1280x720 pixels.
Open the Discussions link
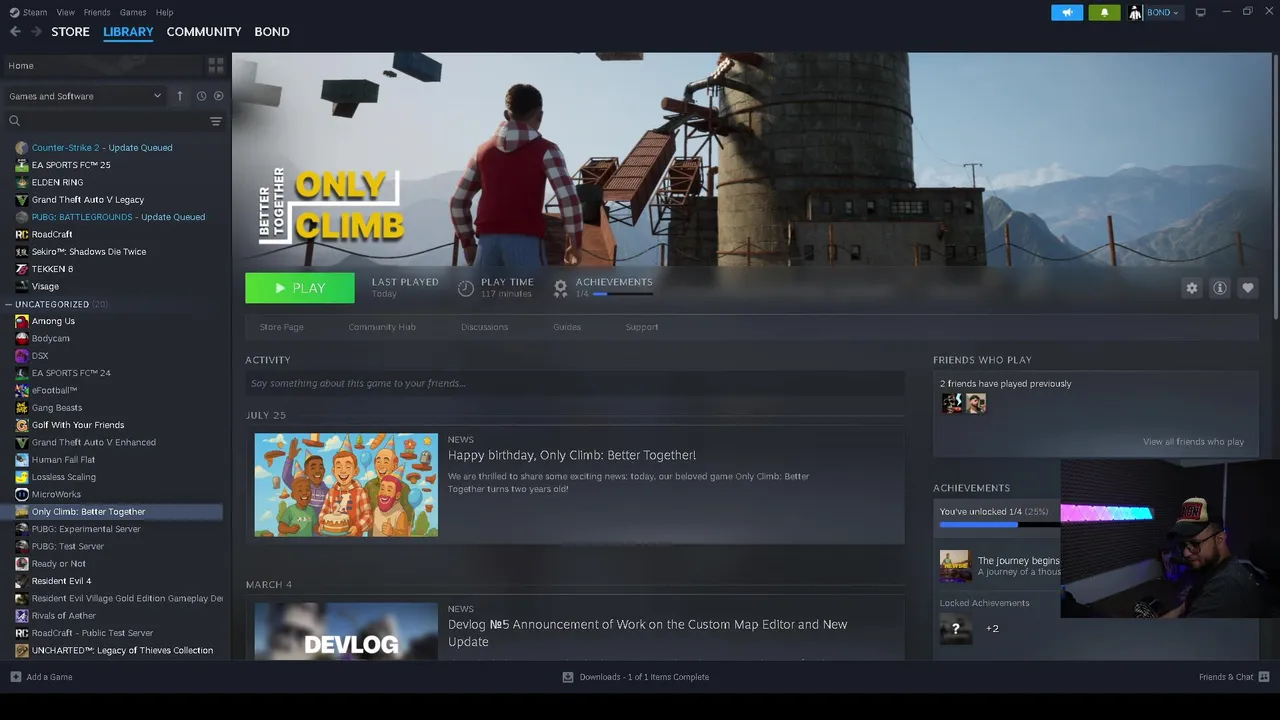485,327
